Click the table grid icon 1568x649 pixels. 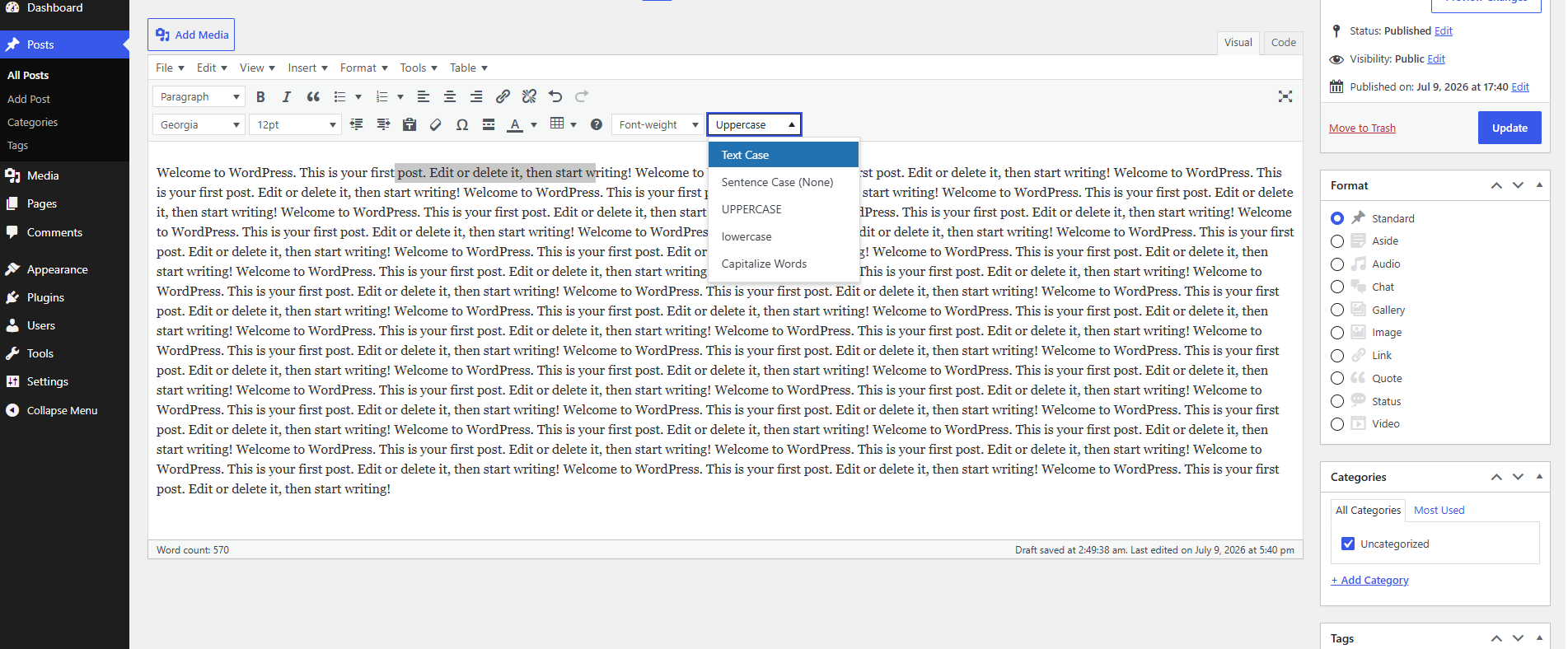(x=557, y=124)
